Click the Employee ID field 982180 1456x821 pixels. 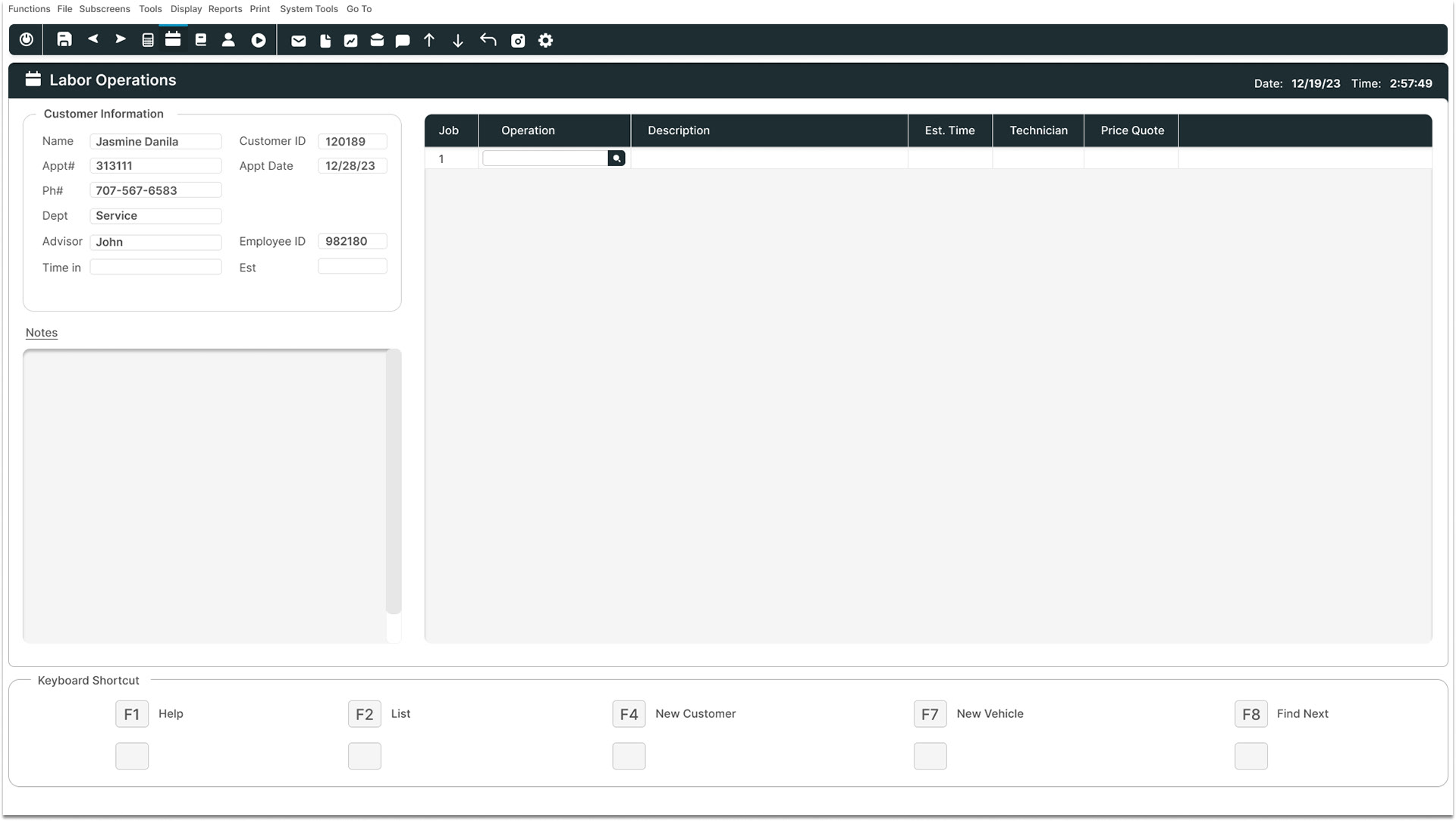(353, 241)
